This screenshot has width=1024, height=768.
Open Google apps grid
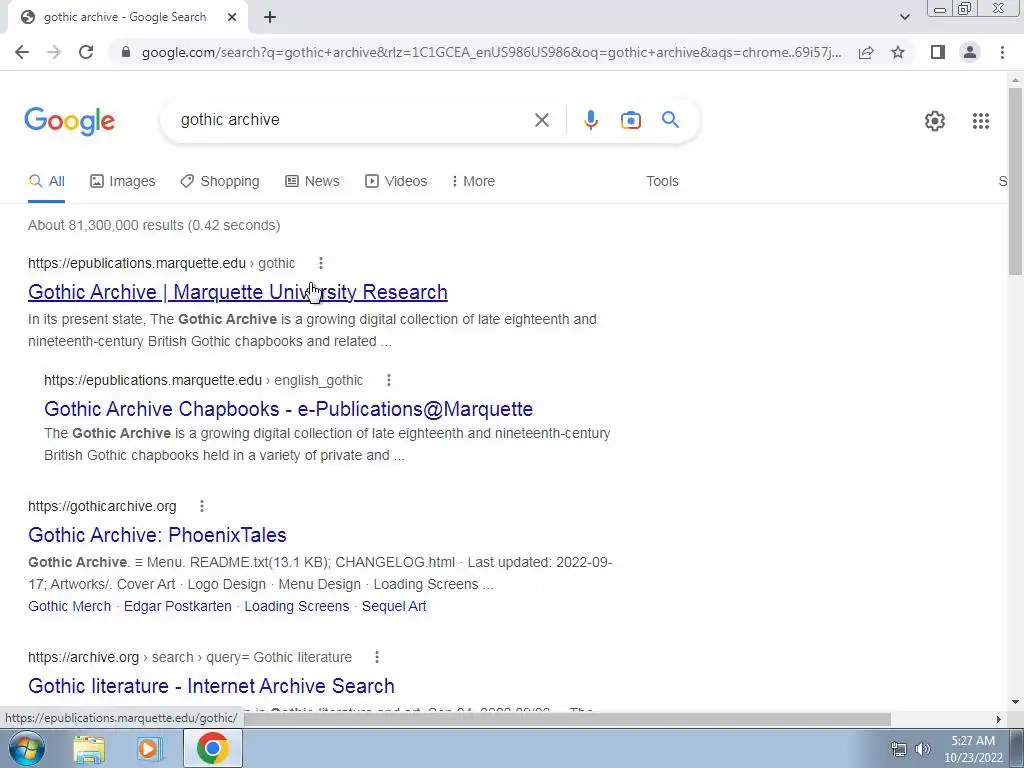click(980, 121)
